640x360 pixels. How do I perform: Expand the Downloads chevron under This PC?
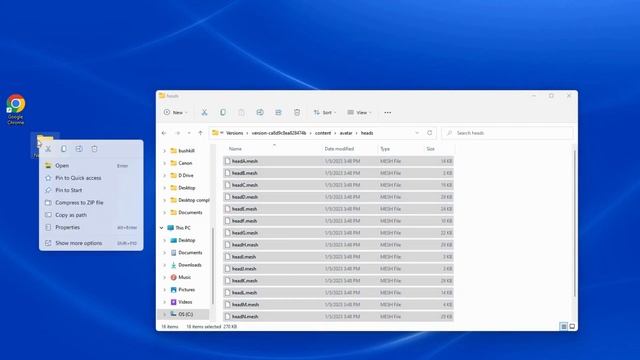(164, 265)
